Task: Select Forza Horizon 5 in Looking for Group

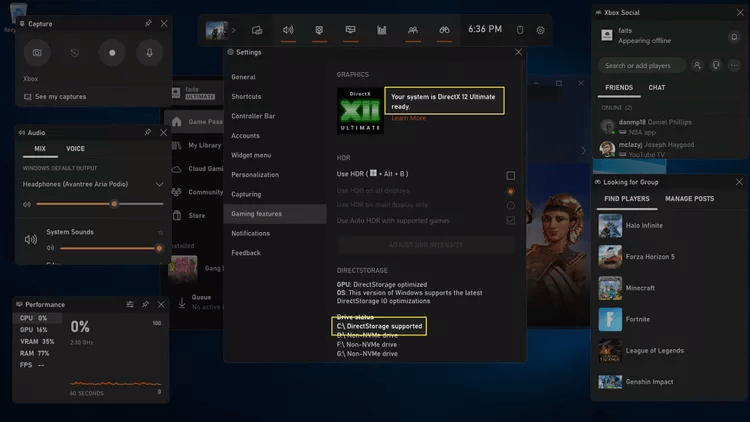Action: [668, 257]
